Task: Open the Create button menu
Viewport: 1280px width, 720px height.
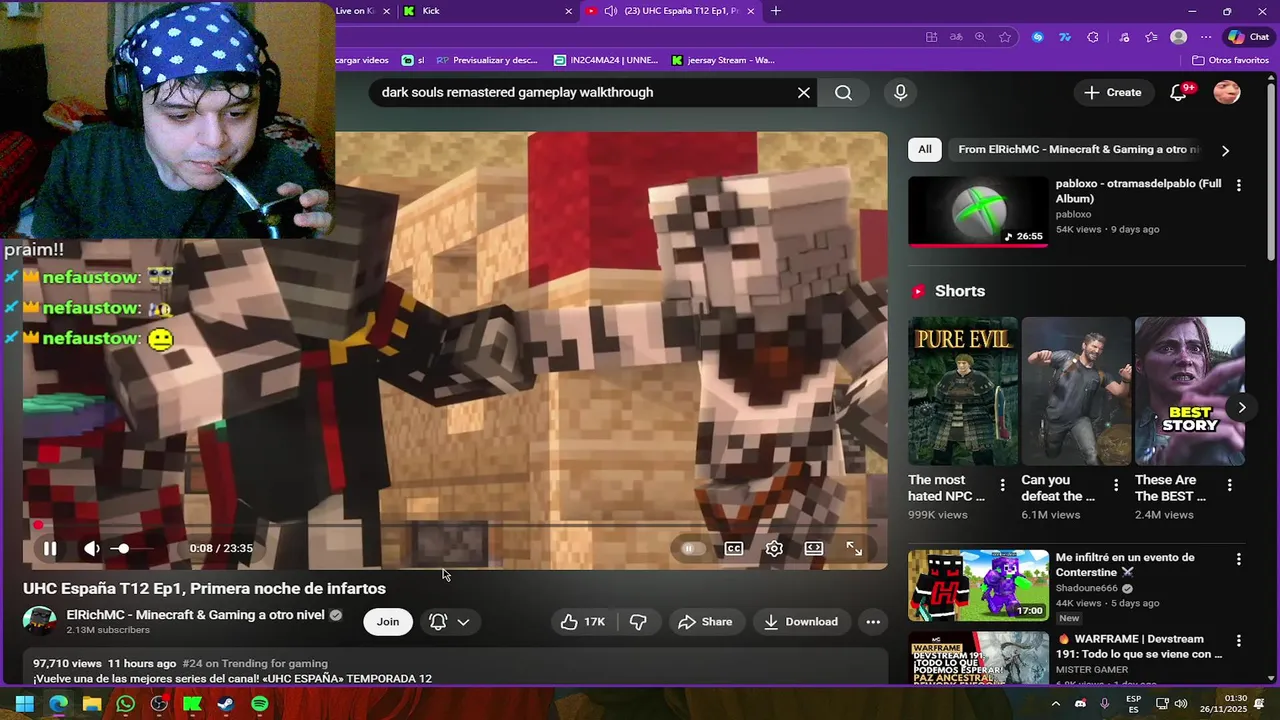Action: point(1113,92)
